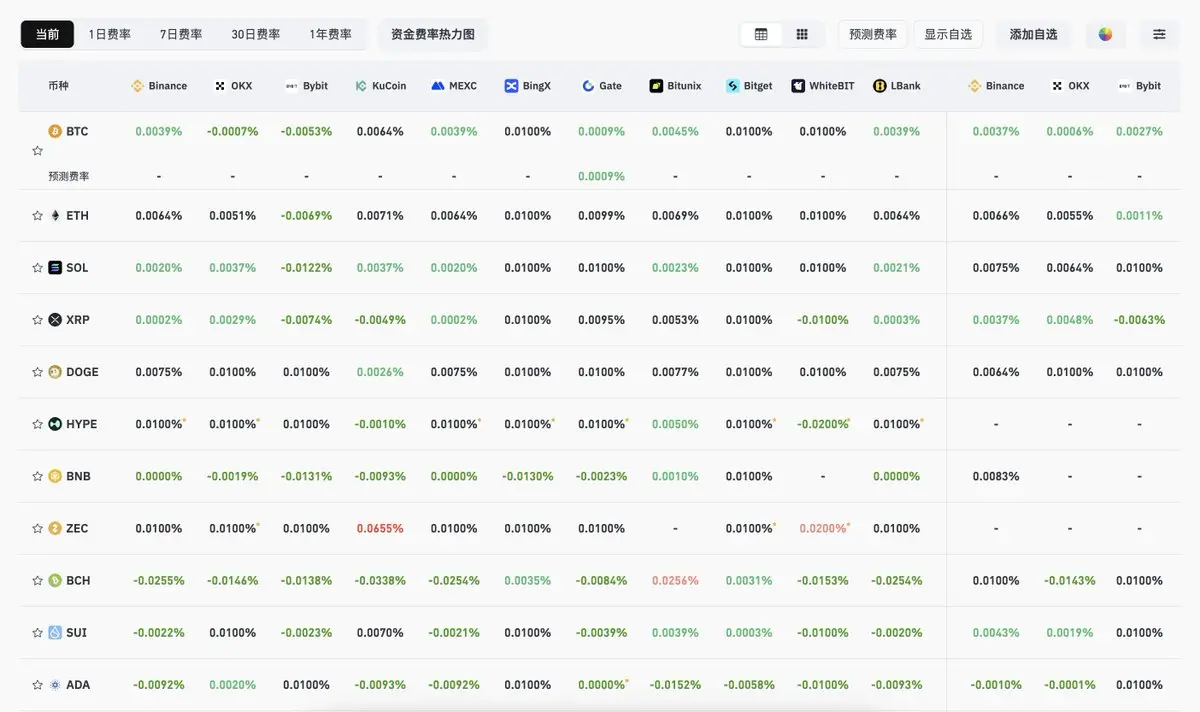Select the 1年费率 tab
This screenshot has height=712, width=1200.
tap(331, 34)
